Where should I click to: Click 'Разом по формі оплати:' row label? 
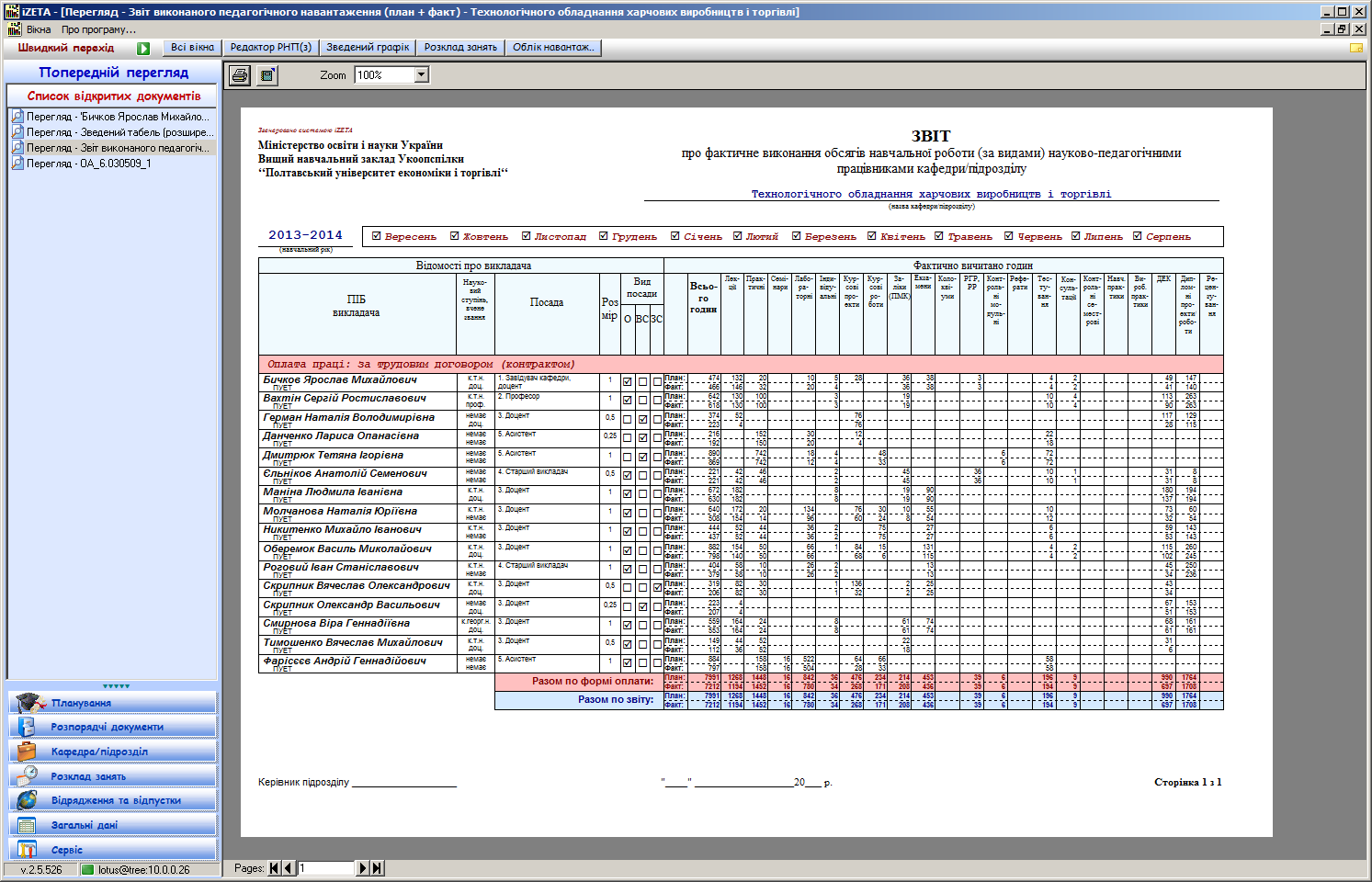coord(593,681)
